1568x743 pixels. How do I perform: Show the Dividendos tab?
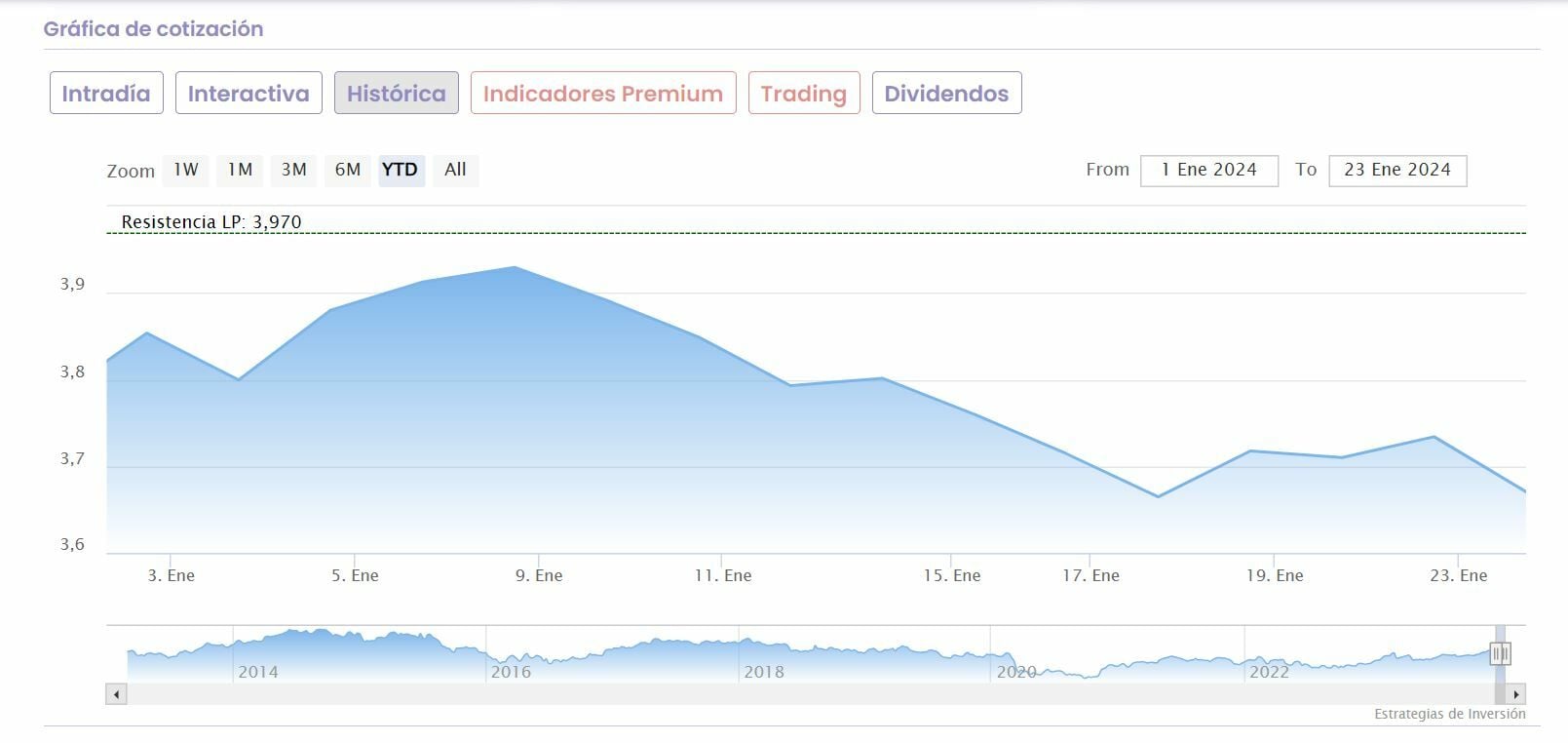946,94
